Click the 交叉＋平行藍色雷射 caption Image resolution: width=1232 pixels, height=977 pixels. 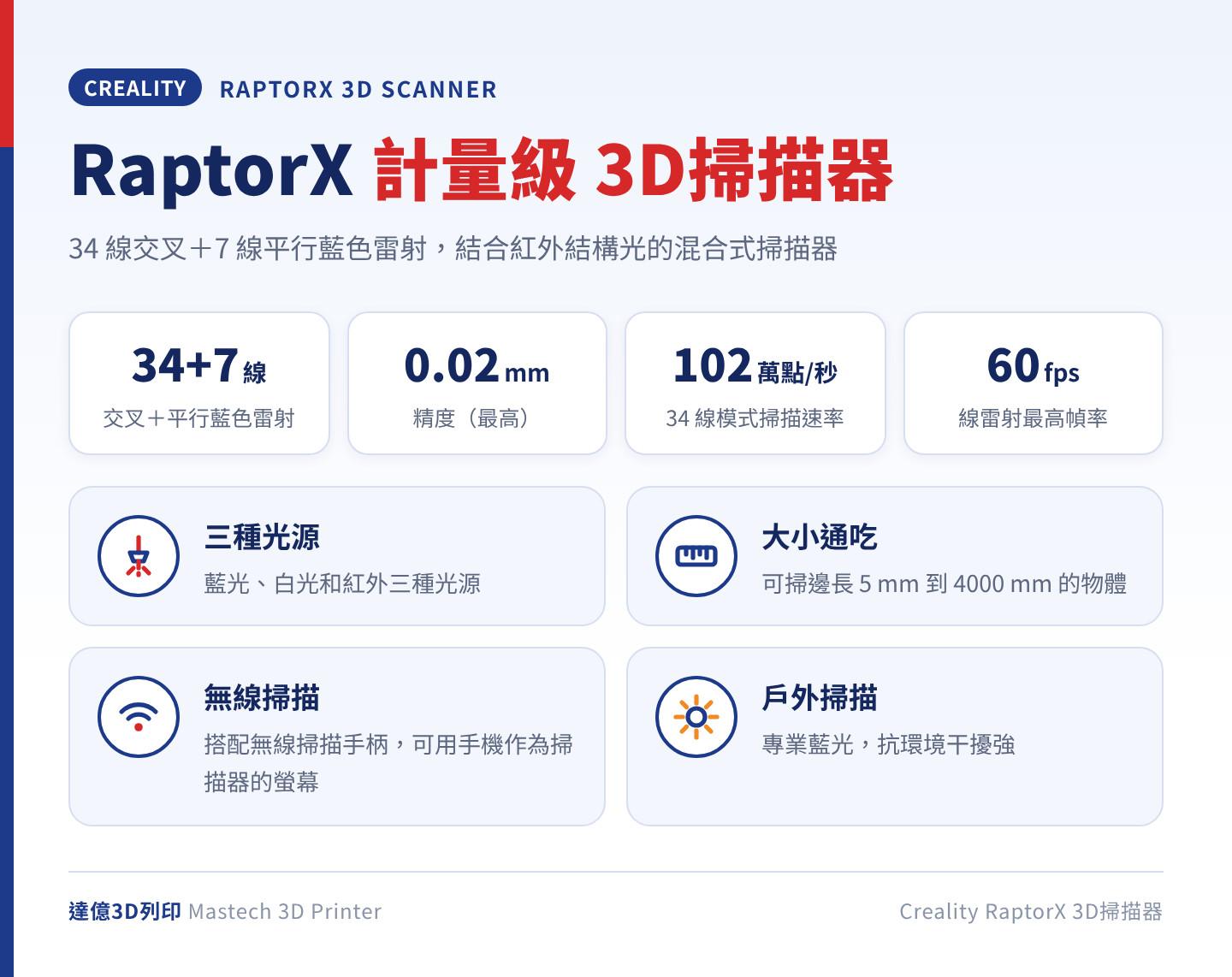tap(198, 418)
